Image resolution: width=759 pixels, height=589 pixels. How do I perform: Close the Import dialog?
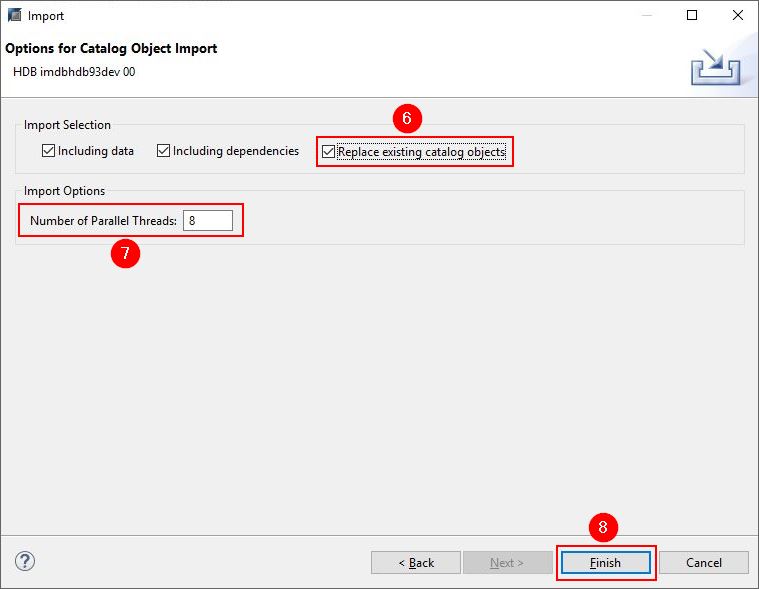click(x=736, y=16)
